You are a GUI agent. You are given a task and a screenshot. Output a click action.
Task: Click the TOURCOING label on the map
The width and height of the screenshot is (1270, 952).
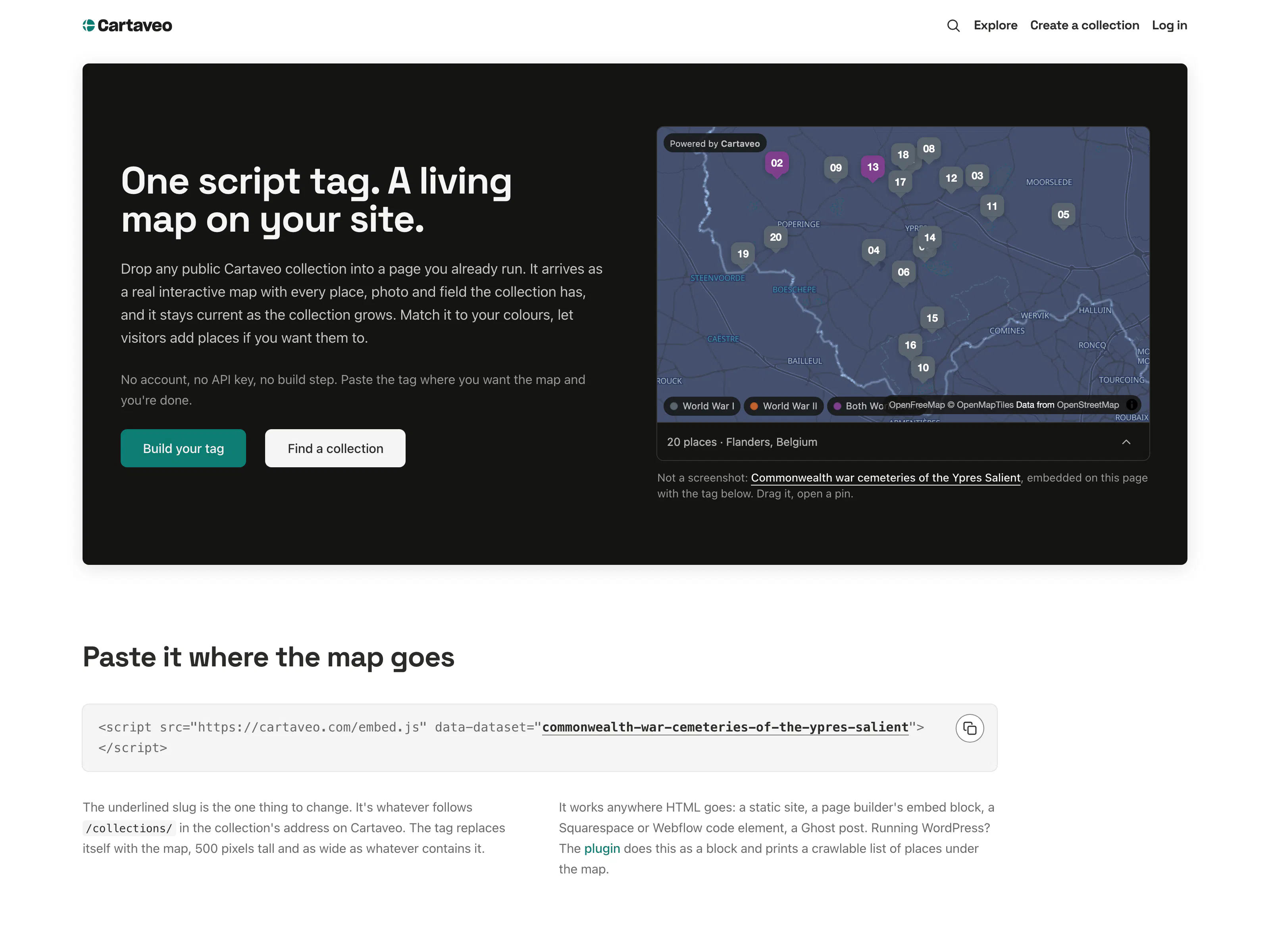click(1121, 380)
